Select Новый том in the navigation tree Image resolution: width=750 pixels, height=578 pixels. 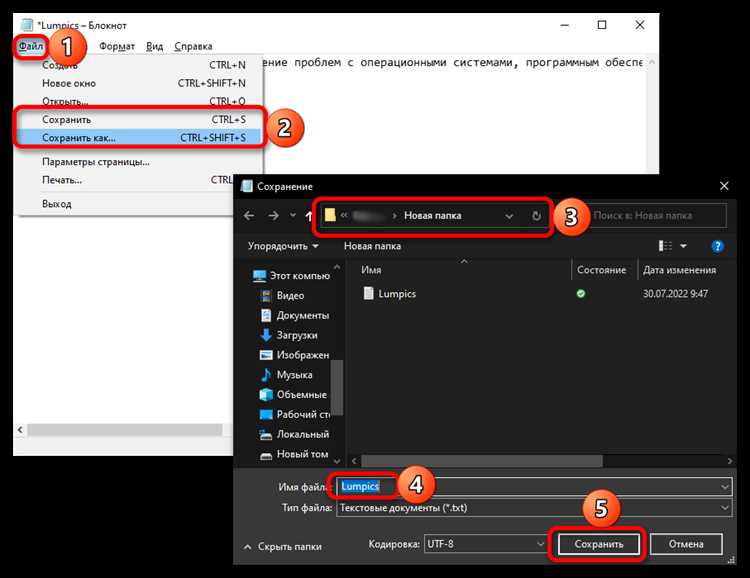pos(294,454)
